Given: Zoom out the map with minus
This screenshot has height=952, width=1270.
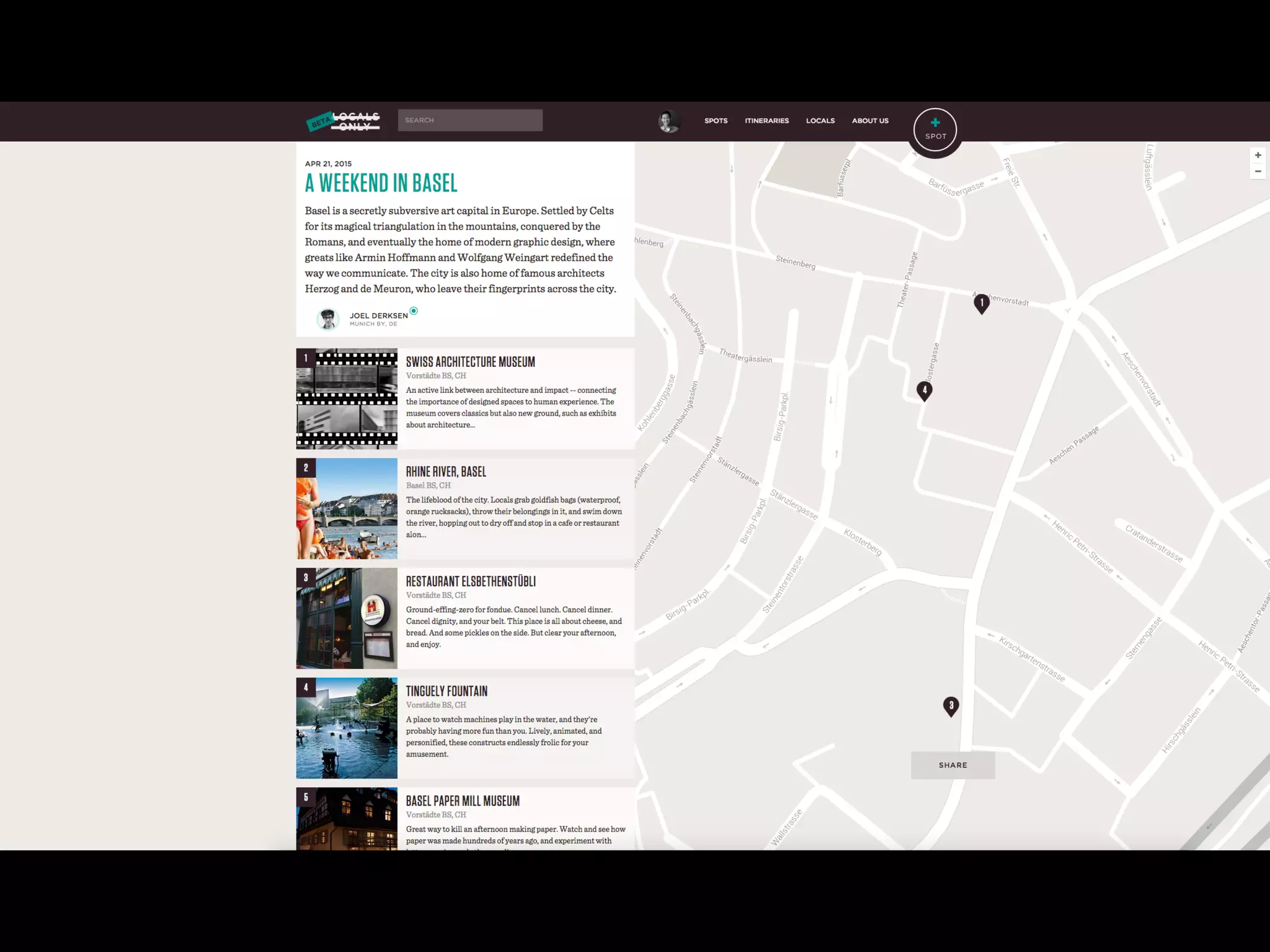Looking at the screenshot, I should pos(1258,171).
